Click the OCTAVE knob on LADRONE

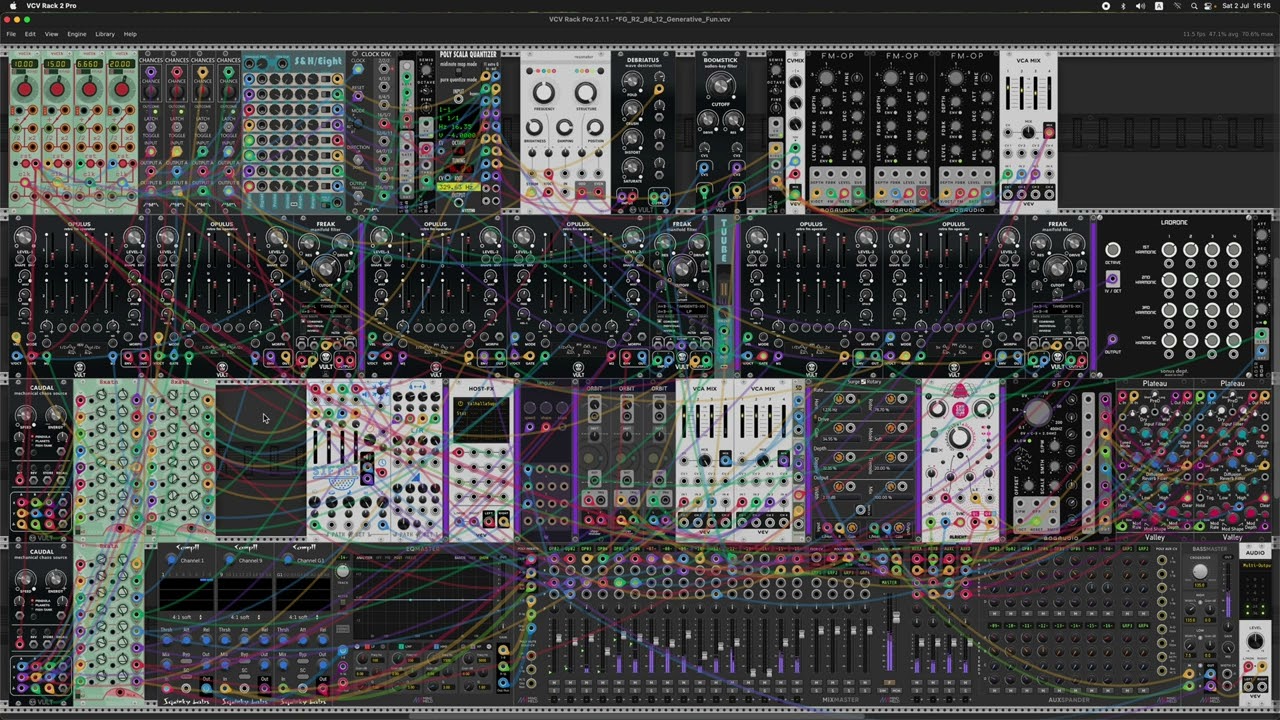(x=1112, y=250)
